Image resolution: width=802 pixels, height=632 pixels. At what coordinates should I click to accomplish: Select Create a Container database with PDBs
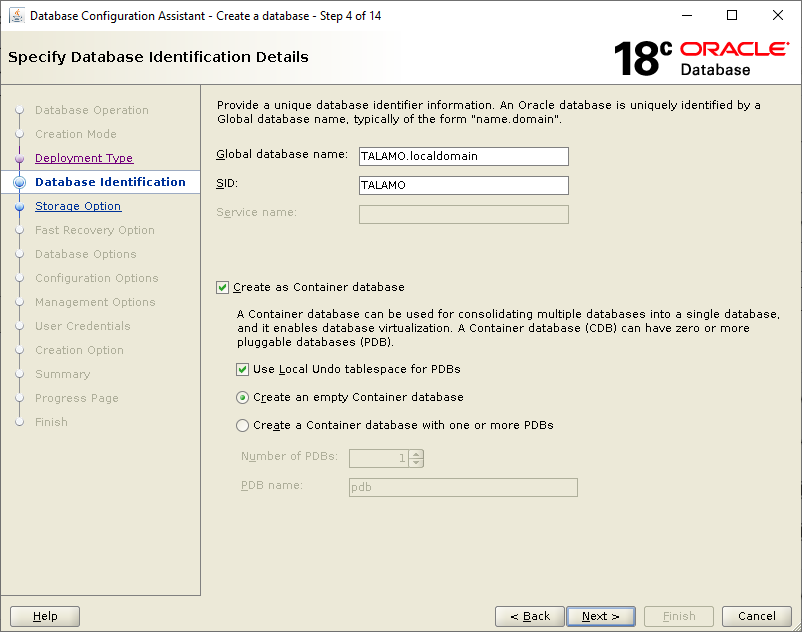click(x=242, y=425)
